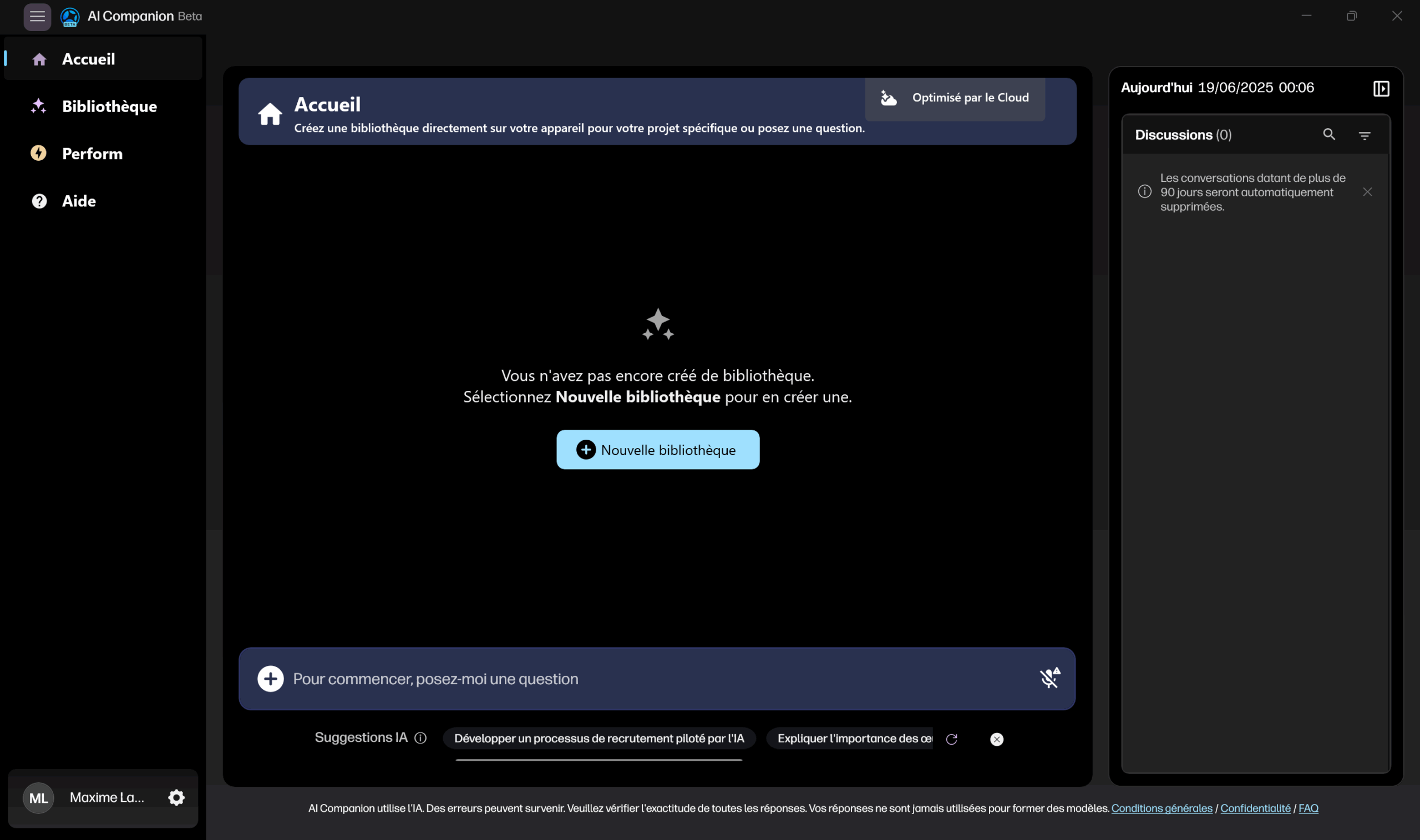Viewport: 1420px width, 840px height.
Task: Close the AI suggestions bar
Action: point(996,739)
